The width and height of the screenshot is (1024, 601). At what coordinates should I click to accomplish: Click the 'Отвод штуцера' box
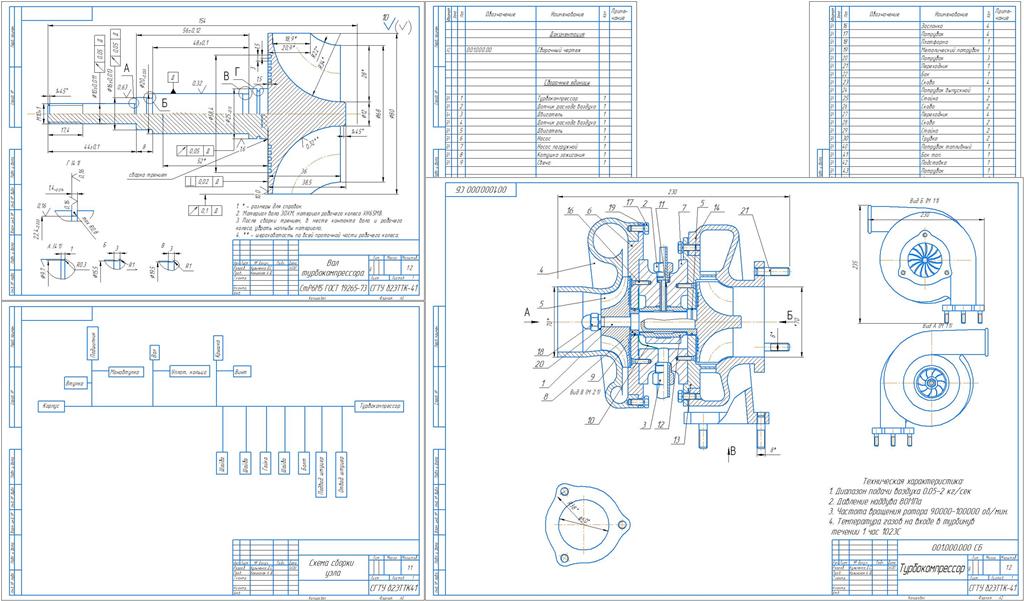pos(340,474)
